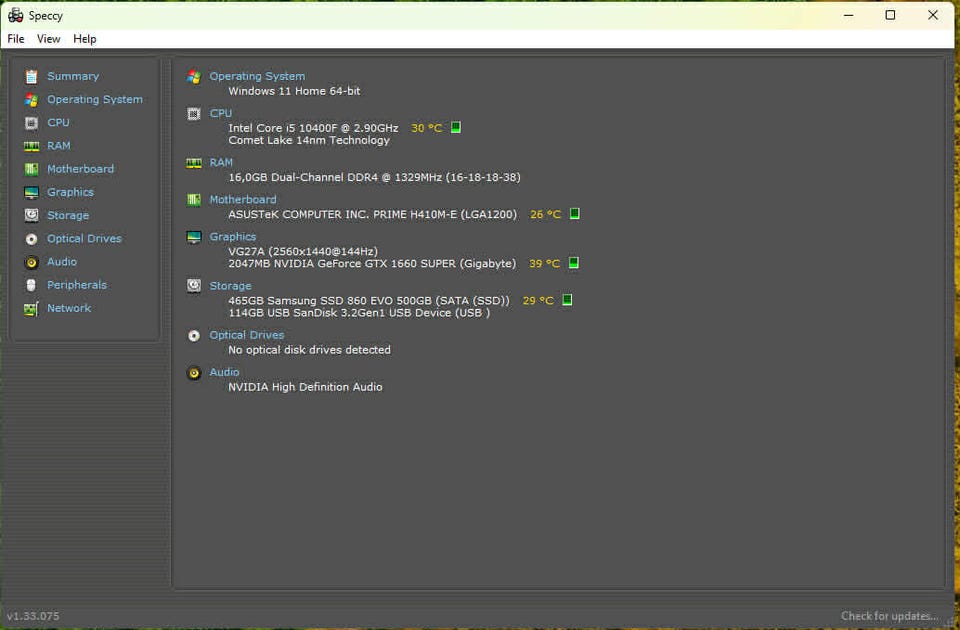
Task: Click the Peripherals mouse icon in sidebar
Action: [31, 285]
